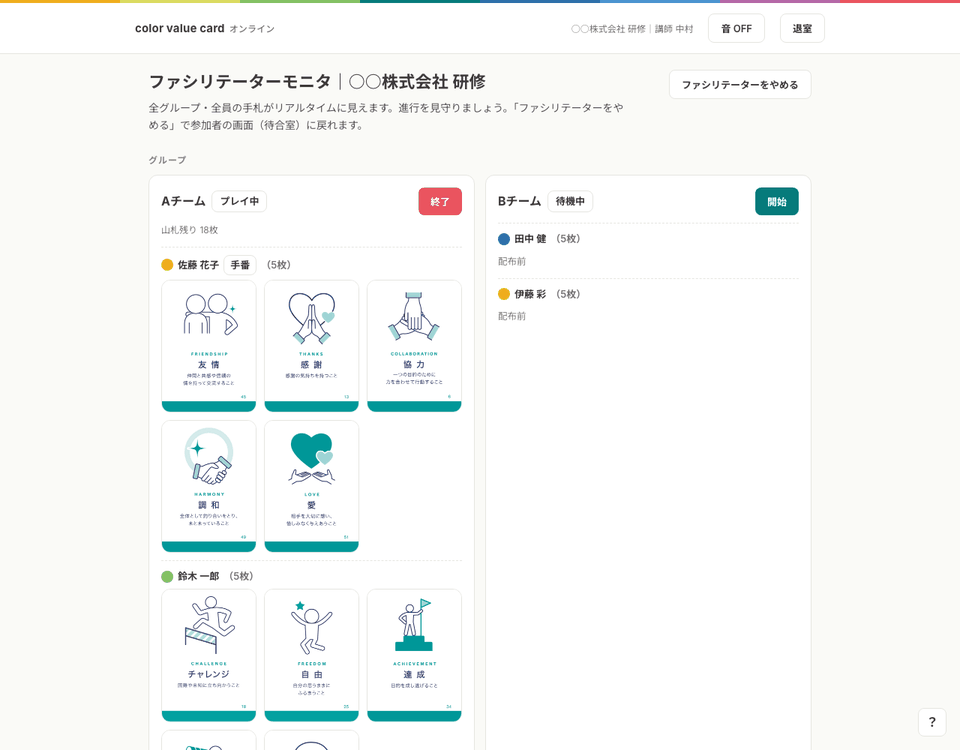Image resolution: width=960 pixels, height=750 pixels.
Task: Click 佐藤 花子's orange color dot
Action: pyautogui.click(x=167, y=264)
